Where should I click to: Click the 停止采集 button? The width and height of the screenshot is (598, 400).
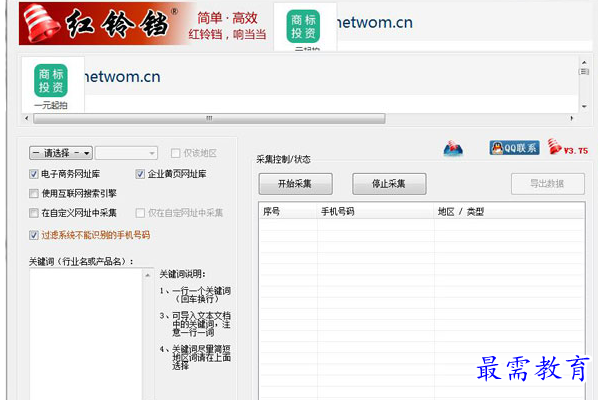(389, 184)
